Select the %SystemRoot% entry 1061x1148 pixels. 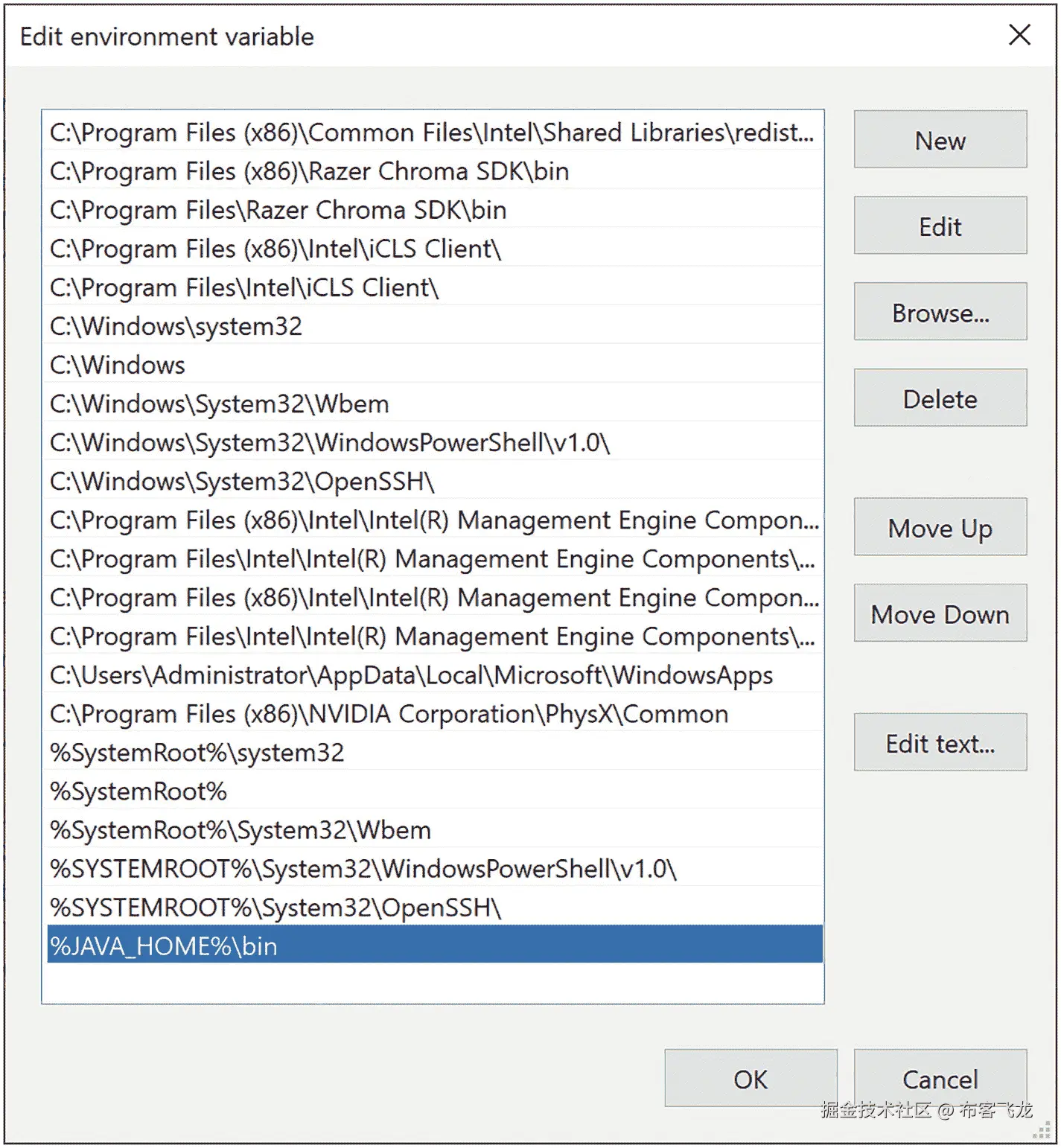coord(435,791)
